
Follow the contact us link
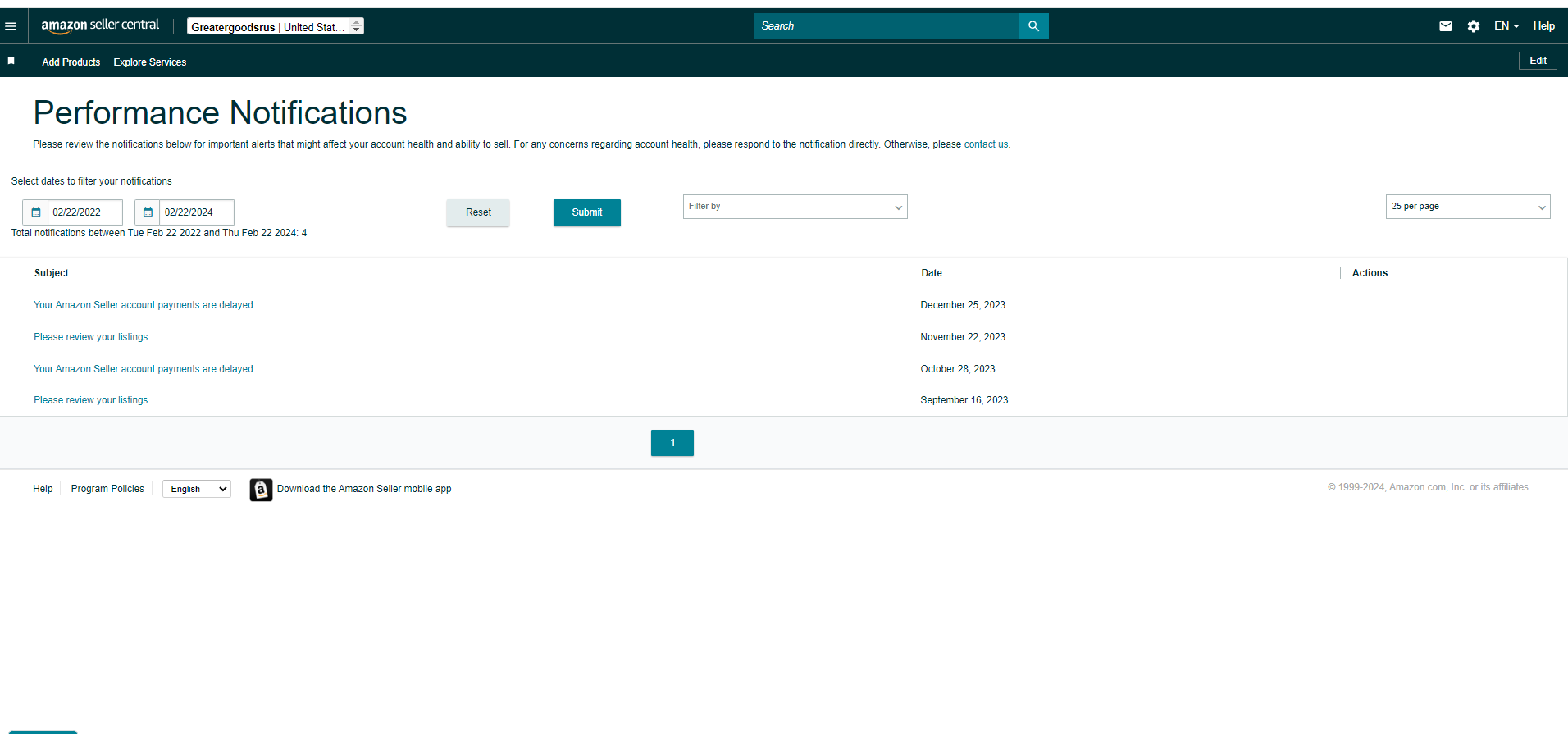[x=986, y=144]
